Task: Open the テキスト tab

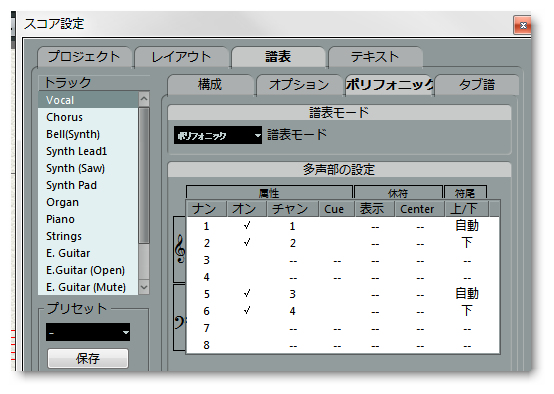Action: point(375,57)
